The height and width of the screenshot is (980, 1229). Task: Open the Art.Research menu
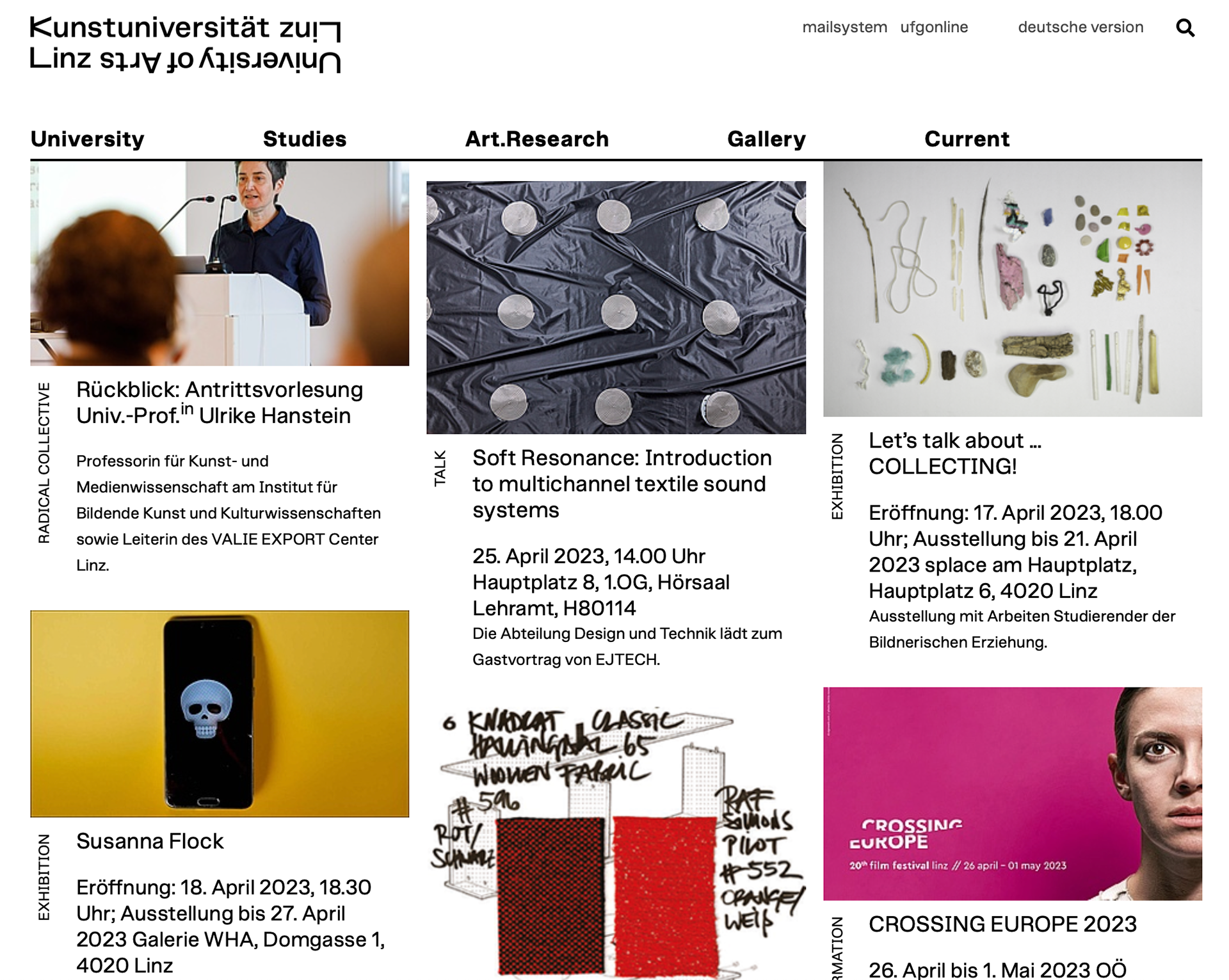pyautogui.click(x=536, y=139)
